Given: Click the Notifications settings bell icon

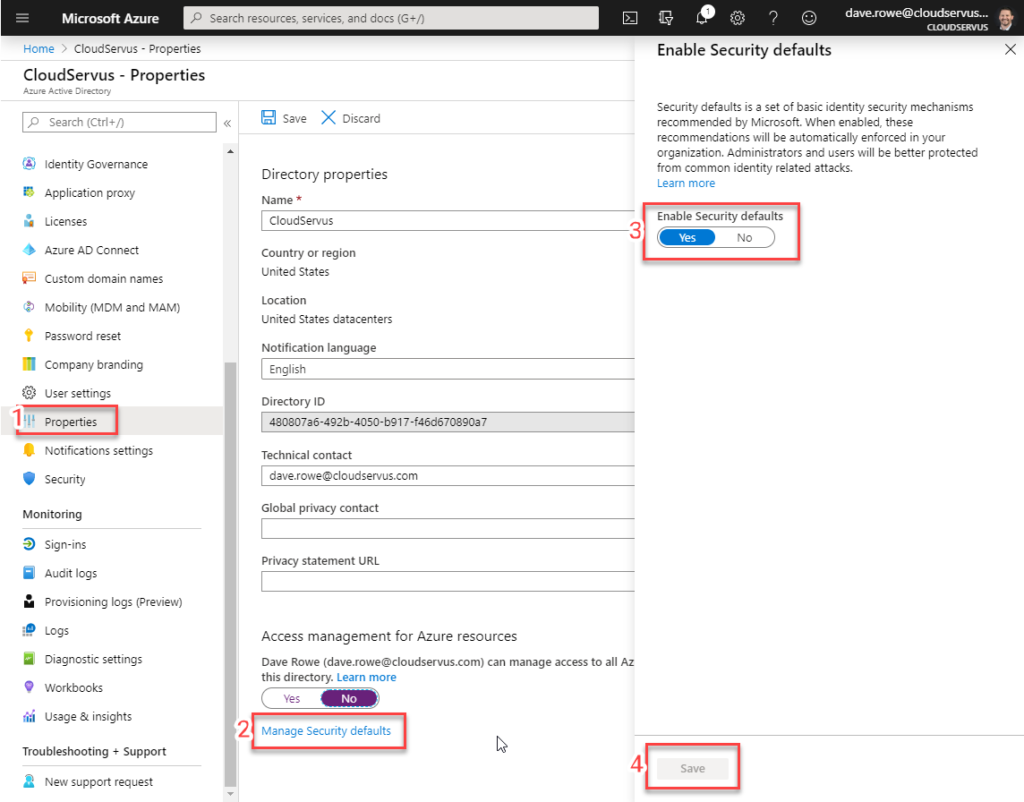Looking at the screenshot, I should coord(29,451).
